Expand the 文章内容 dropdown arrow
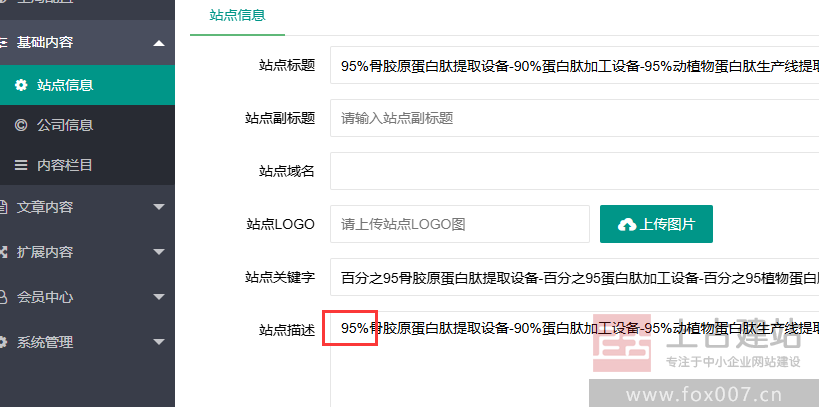The width and height of the screenshot is (819, 407). coord(159,207)
